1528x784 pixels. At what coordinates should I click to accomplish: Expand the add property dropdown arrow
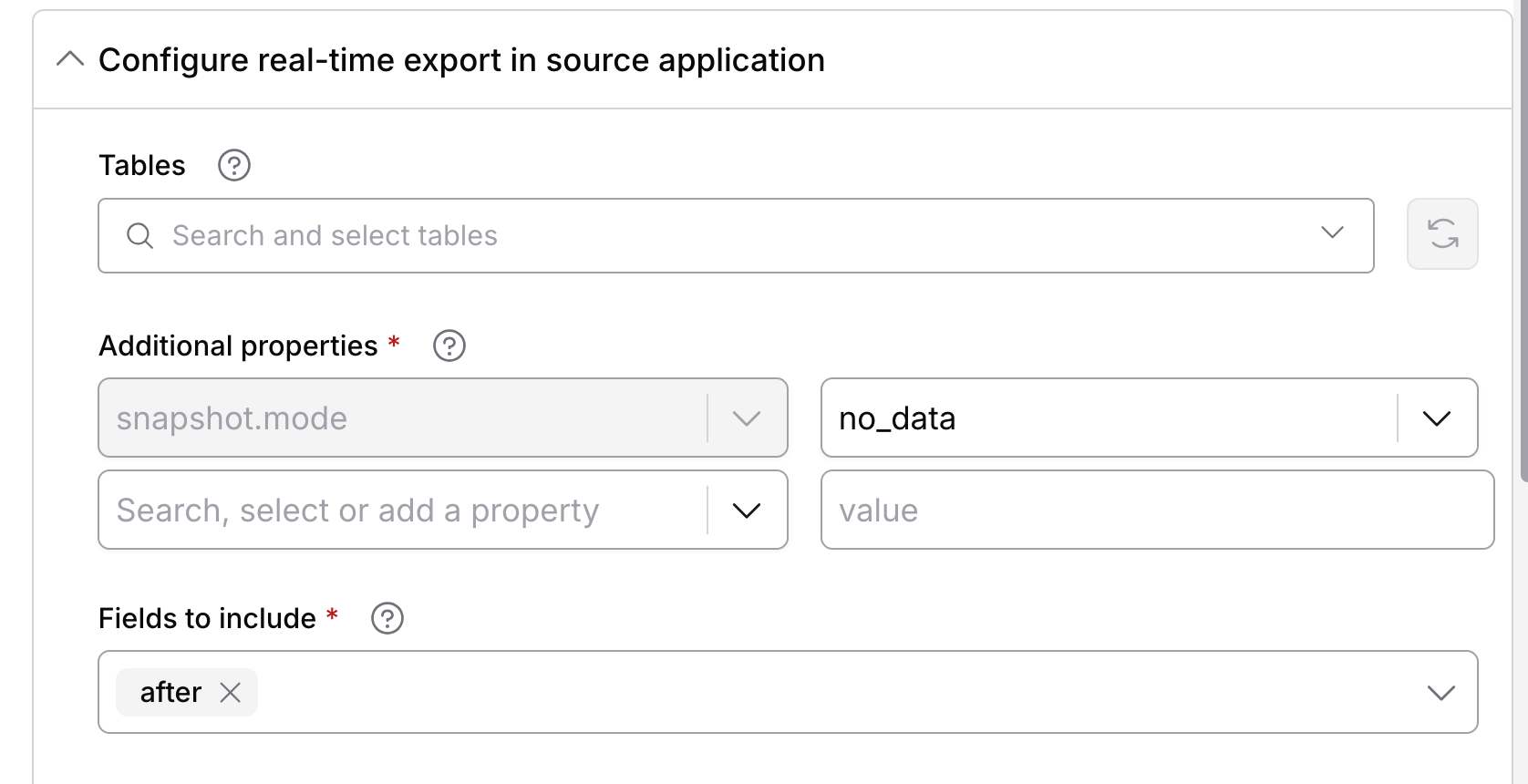[x=746, y=511]
